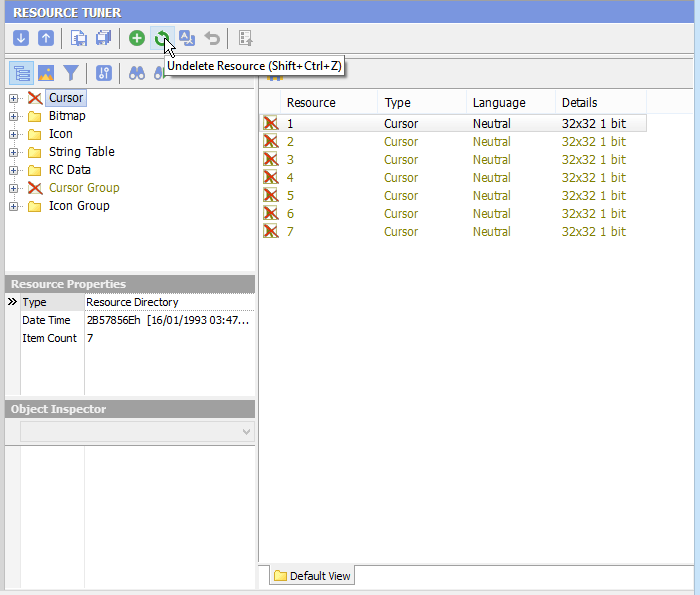Expand the String Table tree node

coord(13,152)
